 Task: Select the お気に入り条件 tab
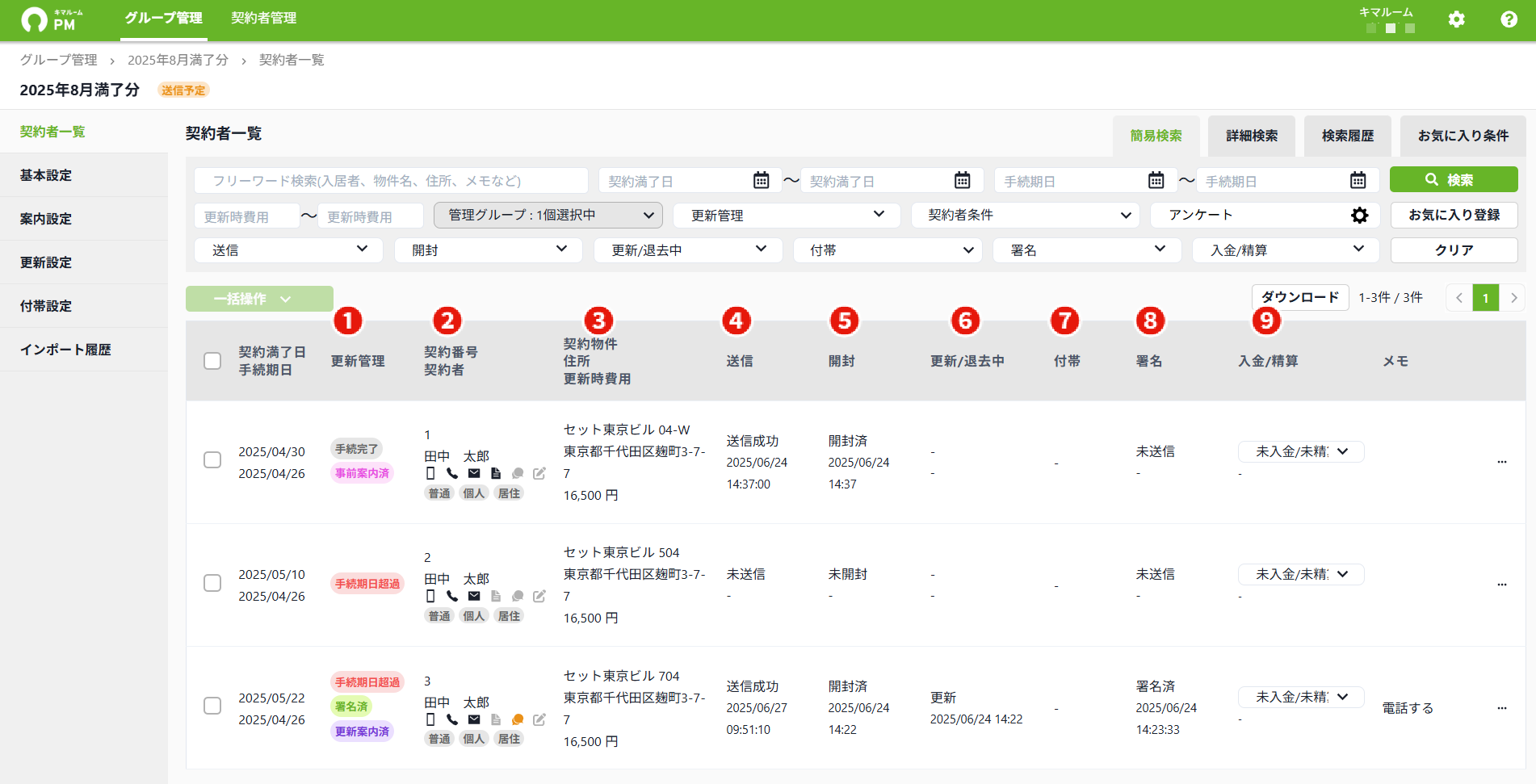pyautogui.click(x=1463, y=136)
